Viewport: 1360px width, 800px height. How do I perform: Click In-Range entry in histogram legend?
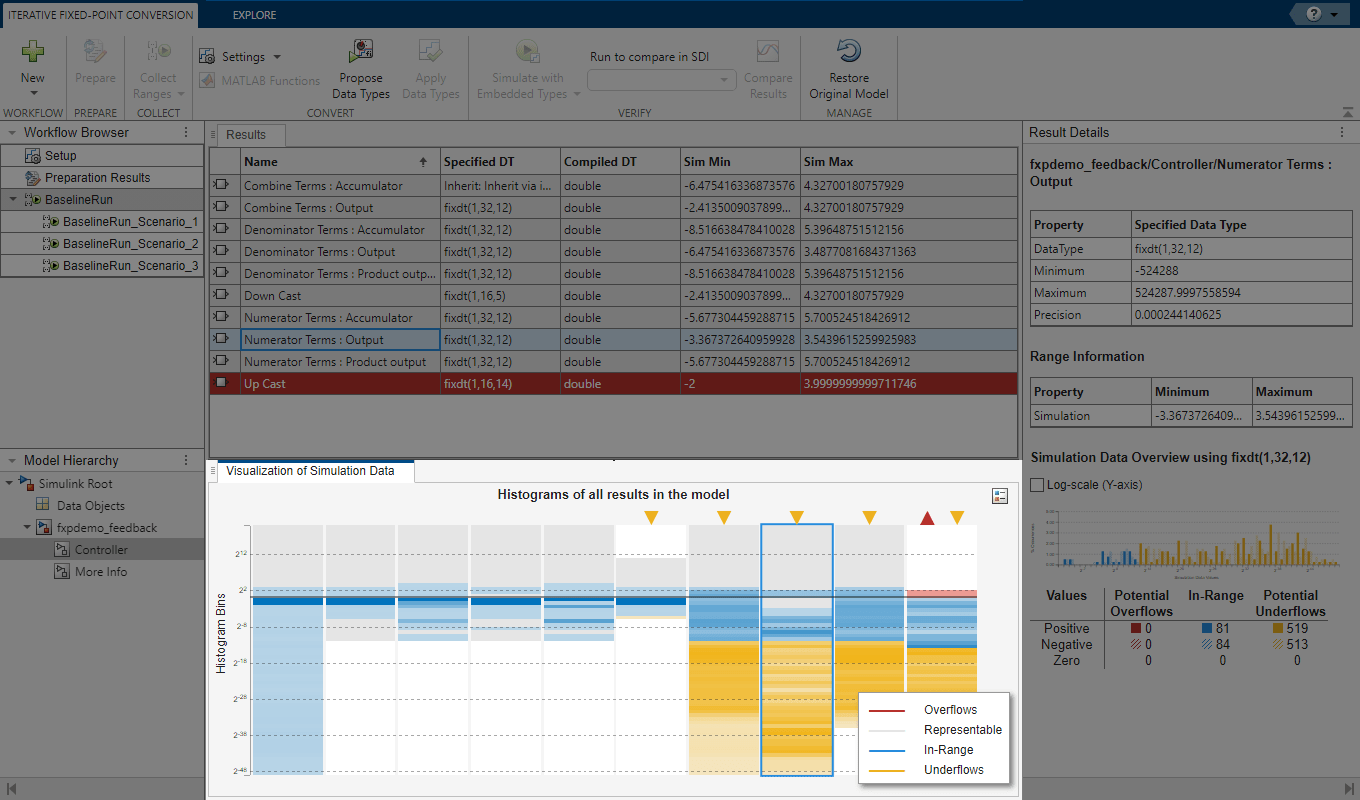coord(935,750)
